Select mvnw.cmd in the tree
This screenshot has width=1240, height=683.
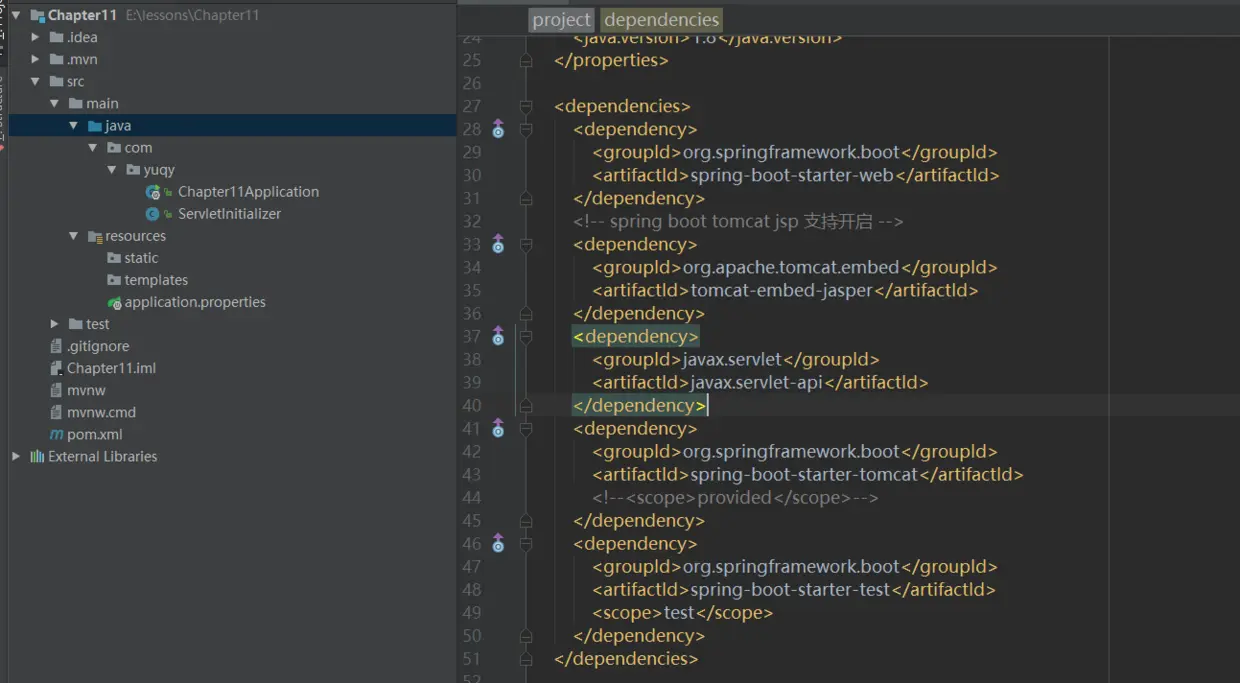click(101, 412)
